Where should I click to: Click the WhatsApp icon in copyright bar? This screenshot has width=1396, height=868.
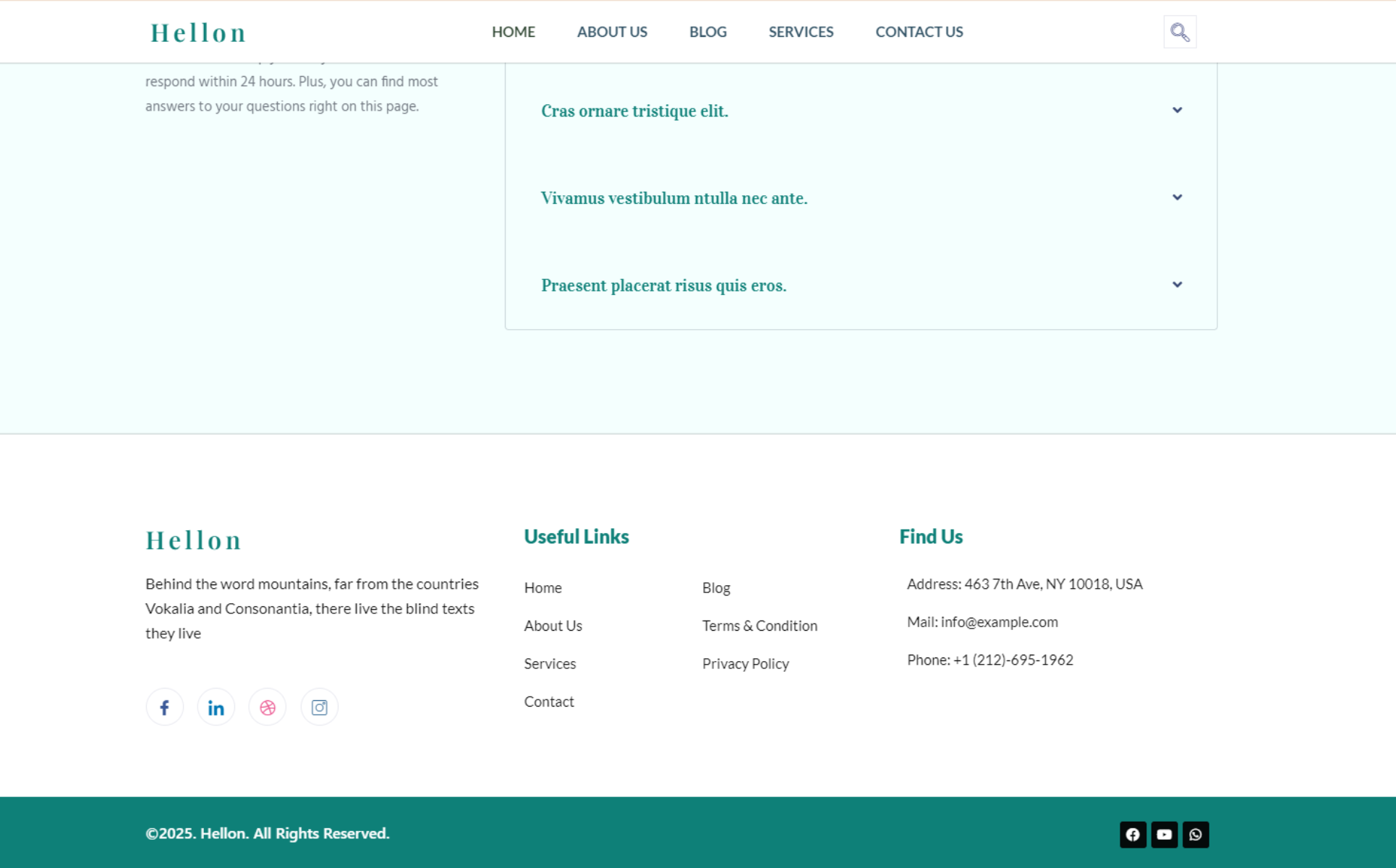[x=1196, y=835]
